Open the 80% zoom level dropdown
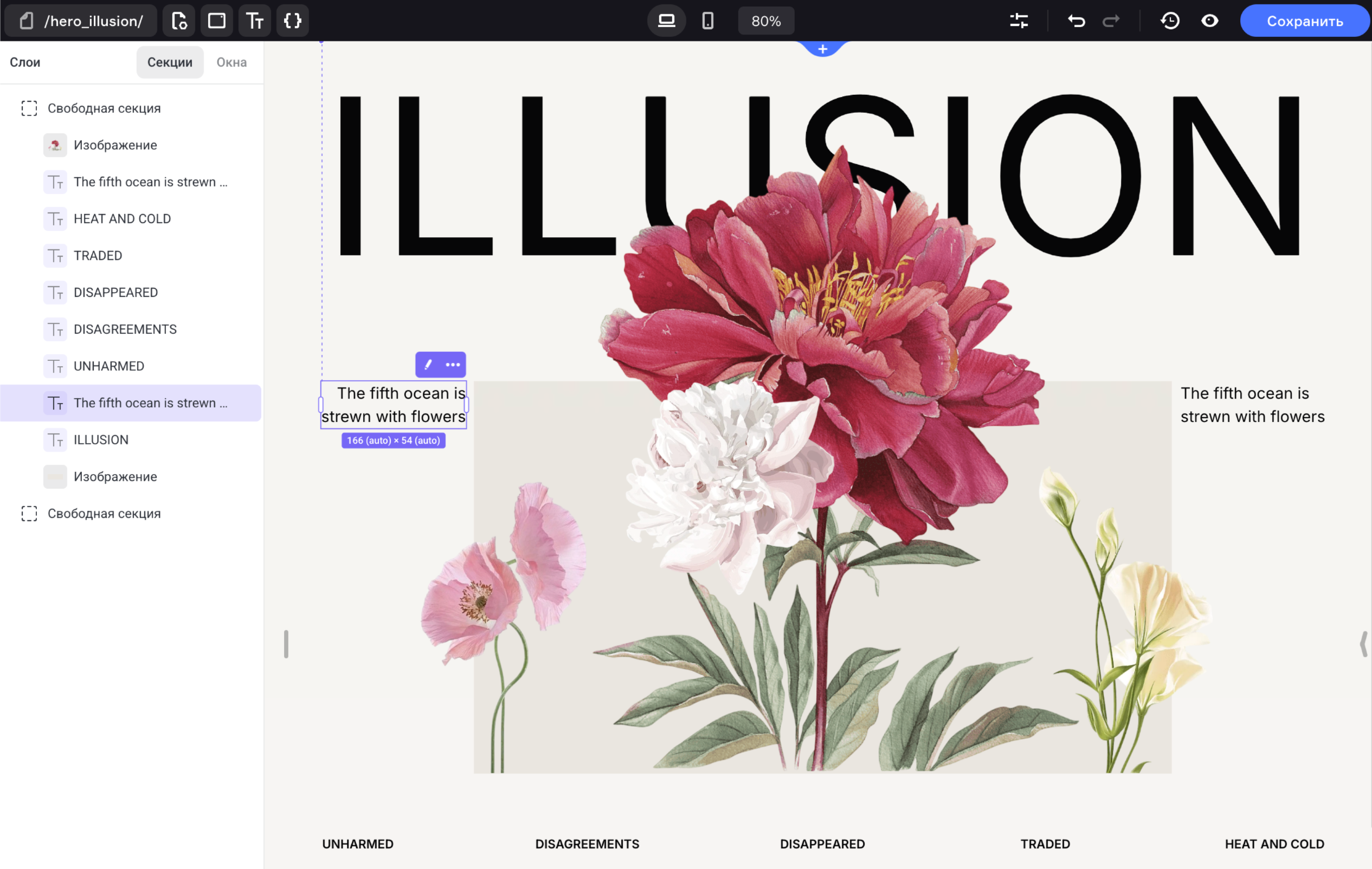The image size is (1372, 869). click(x=766, y=21)
